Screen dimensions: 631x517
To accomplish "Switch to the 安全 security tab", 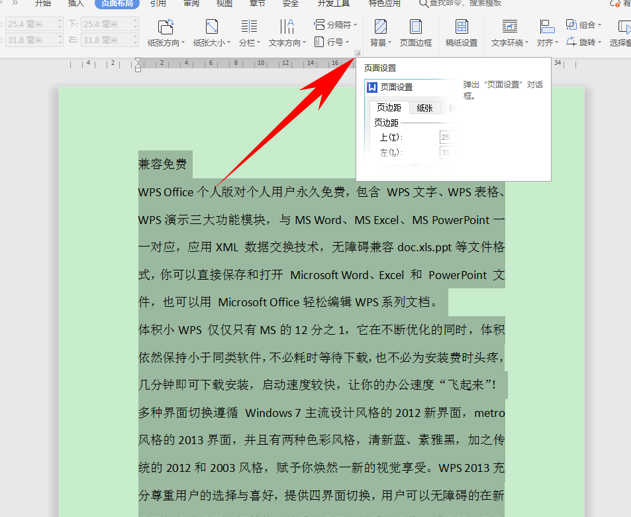I will (290, 4).
